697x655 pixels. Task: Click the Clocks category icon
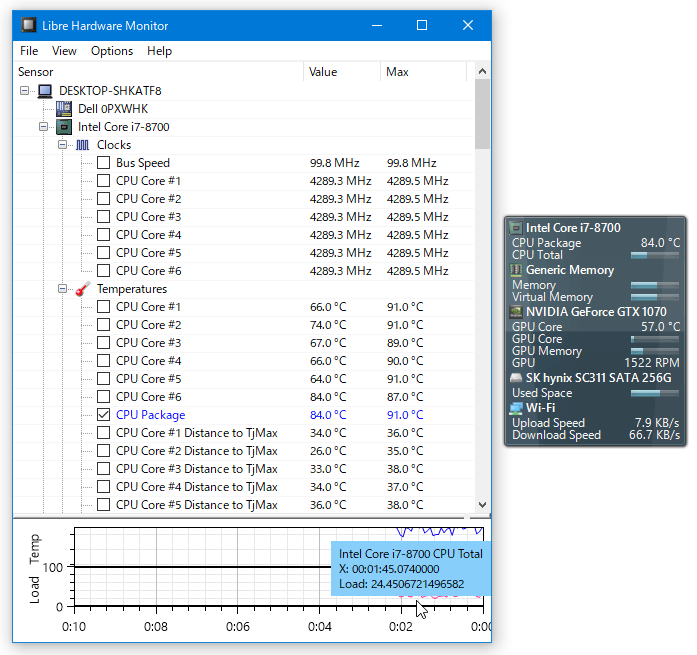pos(83,145)
